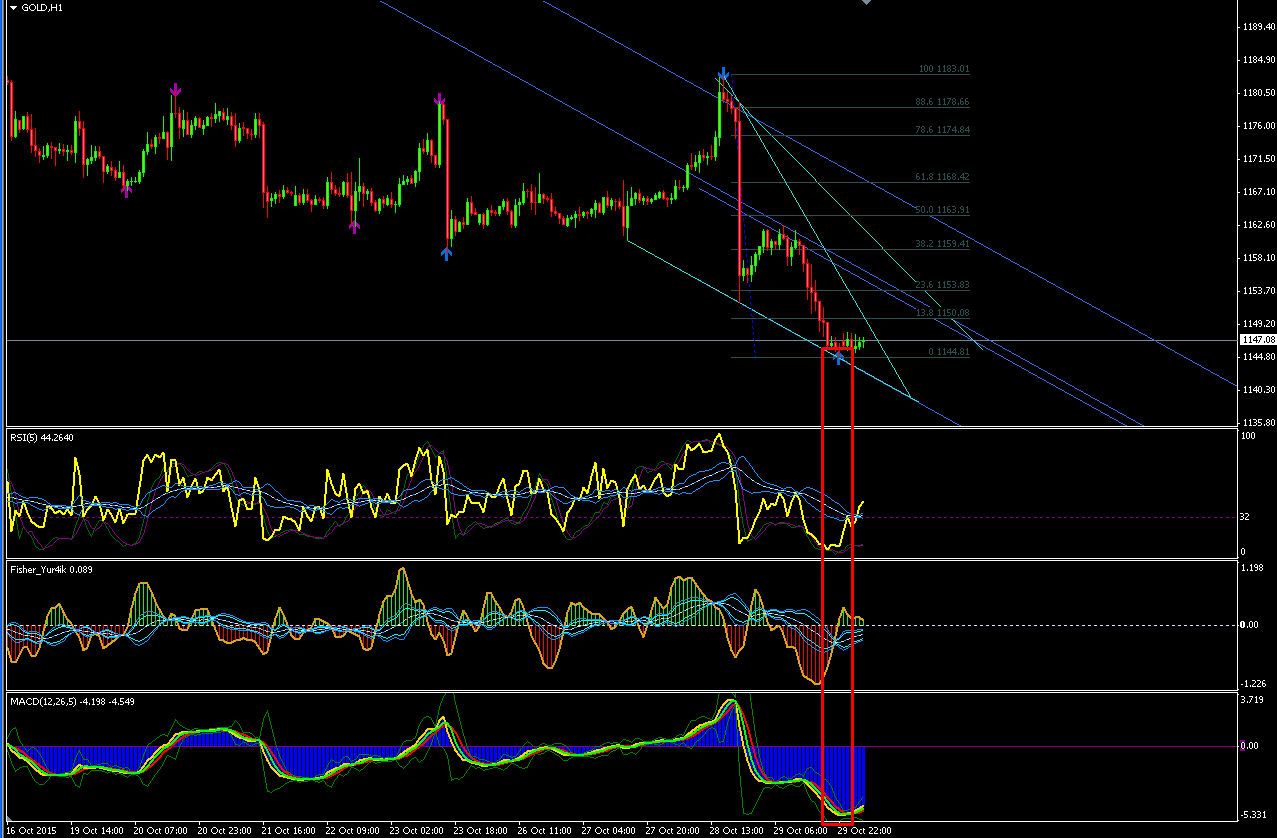Click the Fisher scale value 1.198
The height and width of the screenshot is (838, 1277).
pos(1252,568)
